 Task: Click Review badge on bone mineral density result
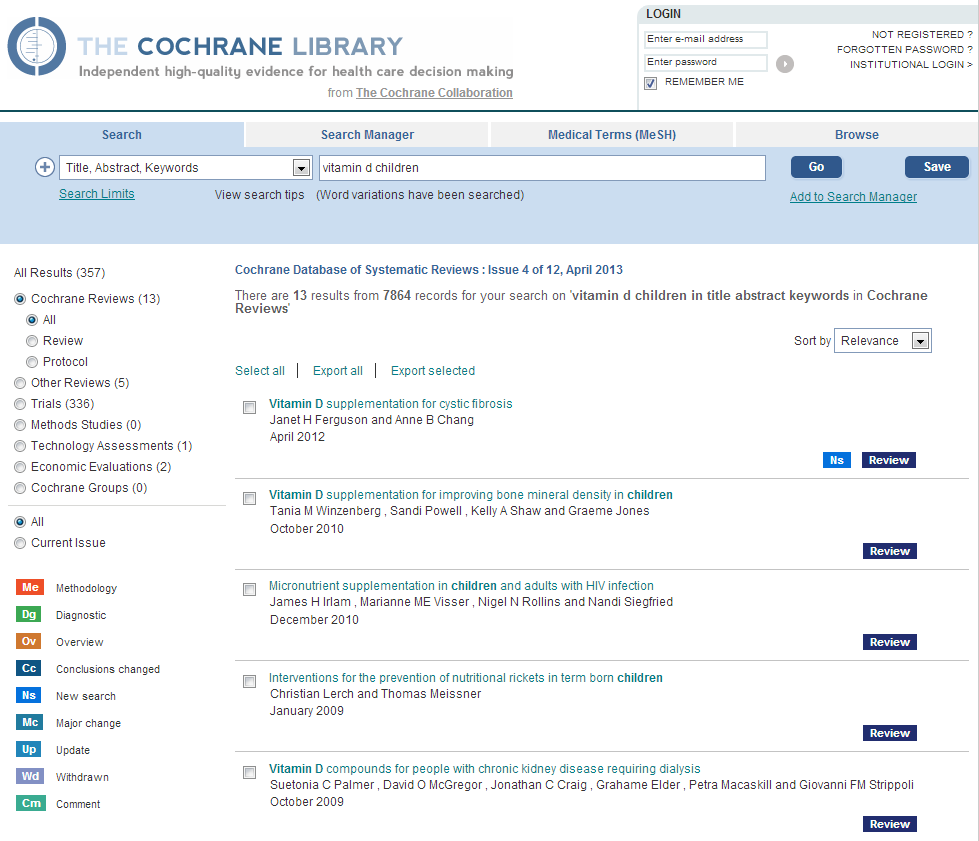pyautogui.click(x=890, y=551)
